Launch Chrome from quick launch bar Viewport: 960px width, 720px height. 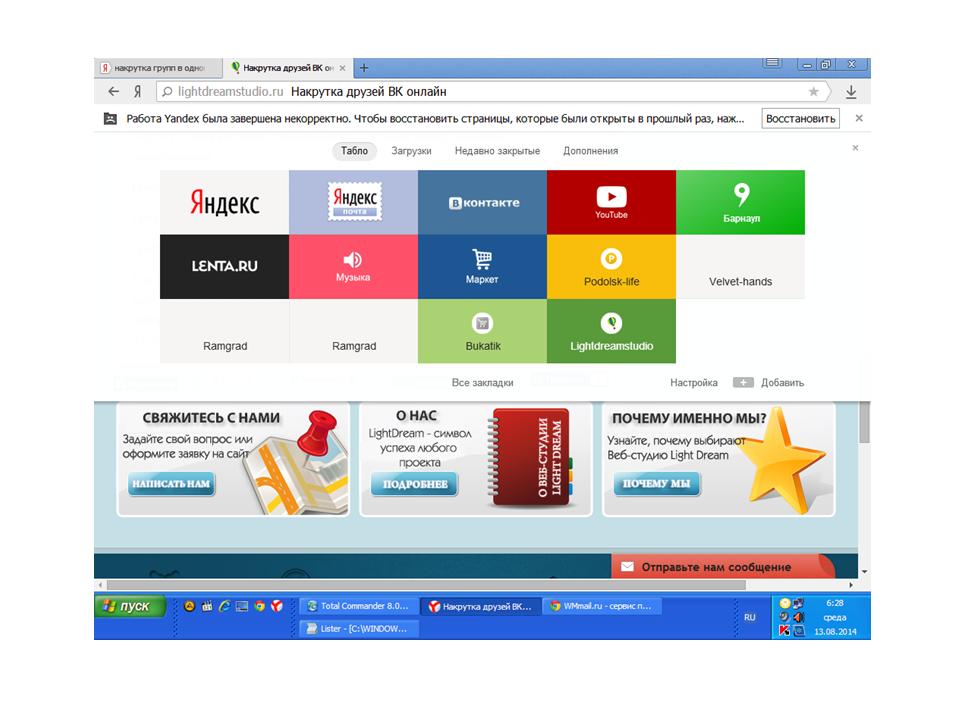pos(260,606)
